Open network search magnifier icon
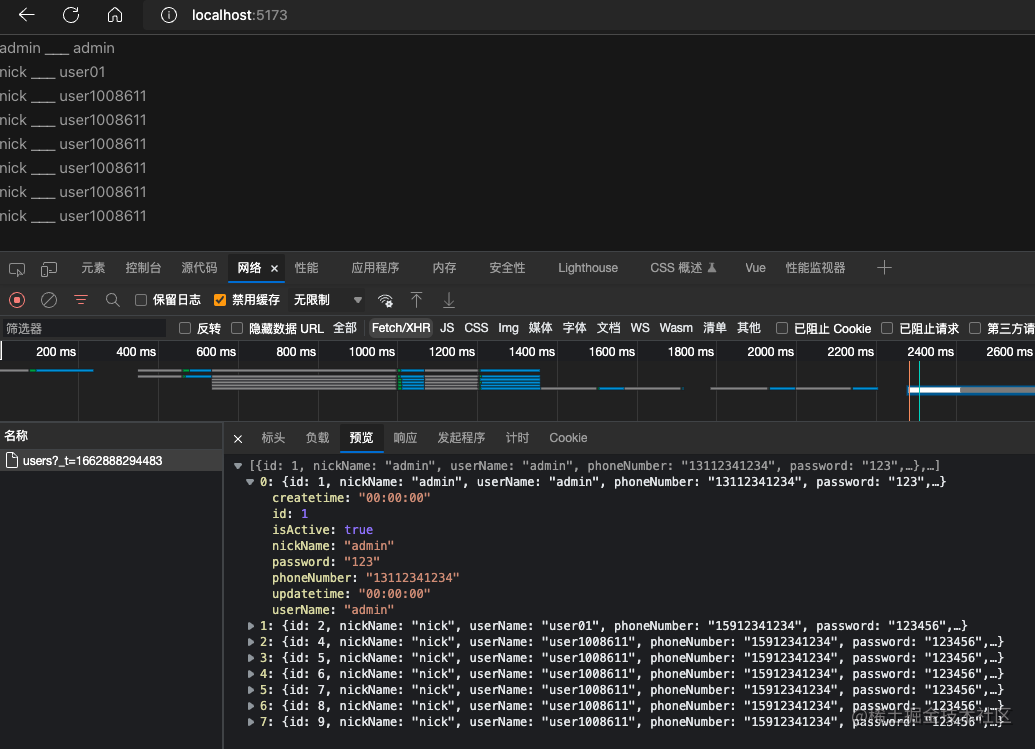Image resolution: width=1035 pixels, height=749 pixels. (x=113, y=300)
